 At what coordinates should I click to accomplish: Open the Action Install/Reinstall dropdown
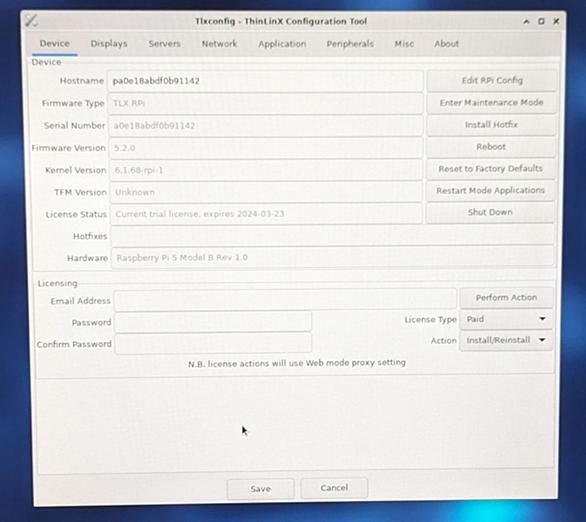(x=506, y=340)
